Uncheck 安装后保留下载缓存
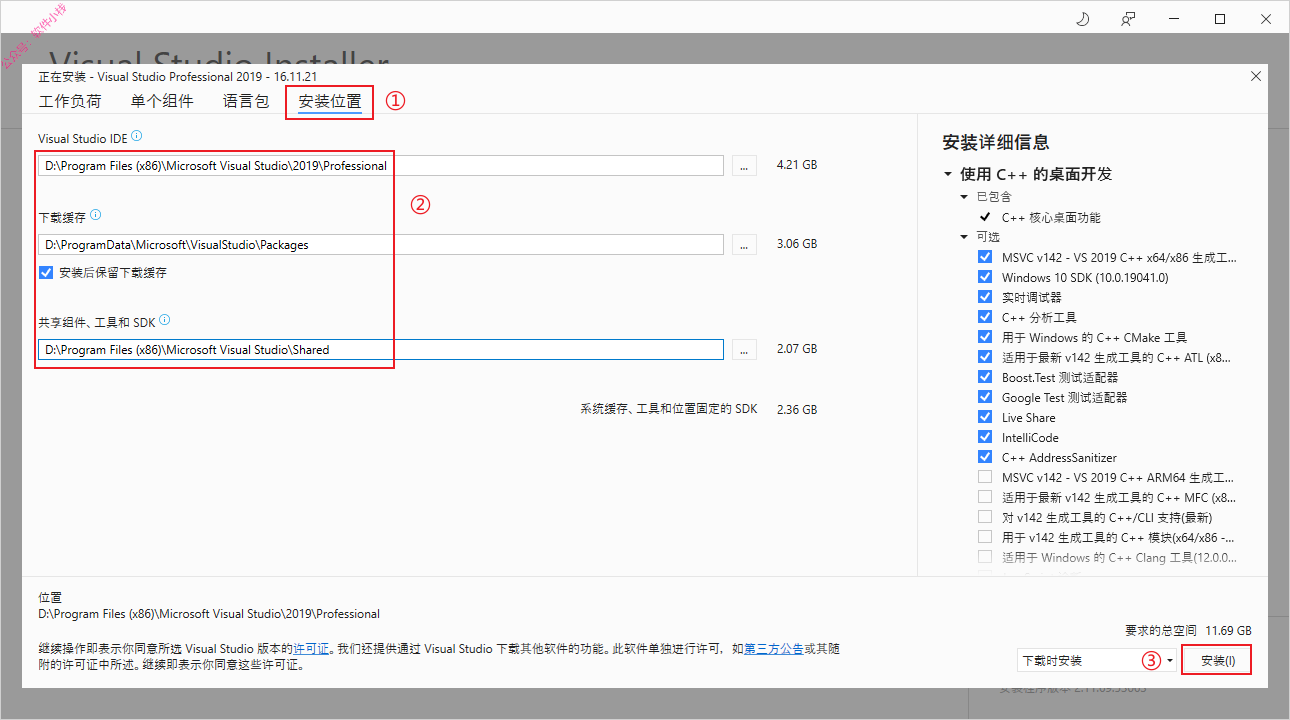This screenshot has width=1290, height=720. coord(46,272)
